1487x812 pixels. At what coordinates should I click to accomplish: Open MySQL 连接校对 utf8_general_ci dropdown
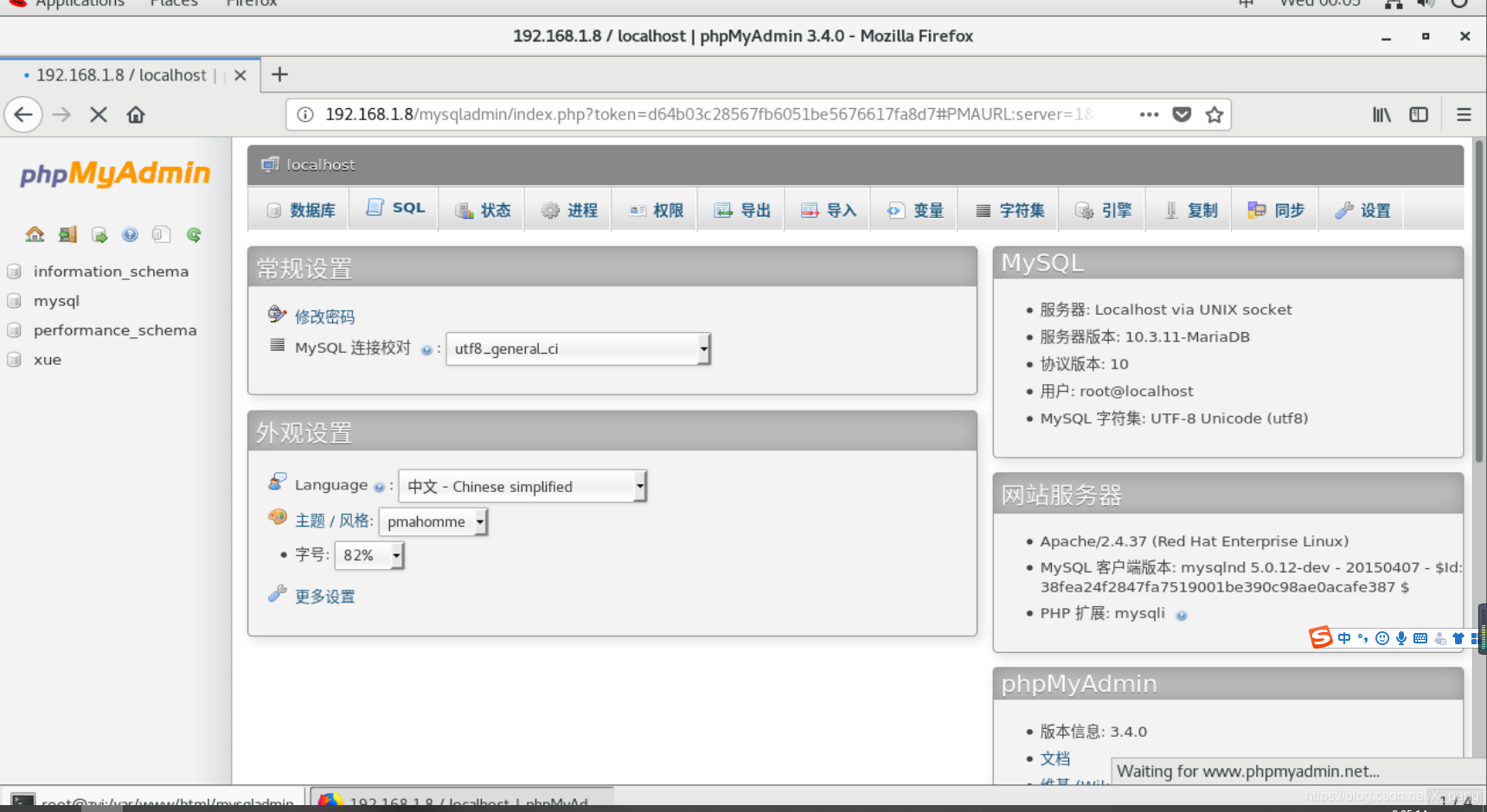point(578,348)
